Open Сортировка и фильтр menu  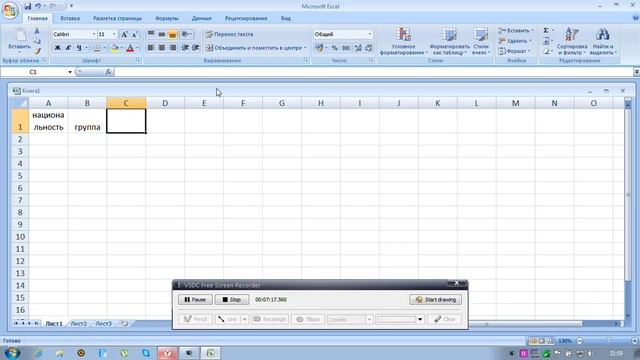(572, 41)
